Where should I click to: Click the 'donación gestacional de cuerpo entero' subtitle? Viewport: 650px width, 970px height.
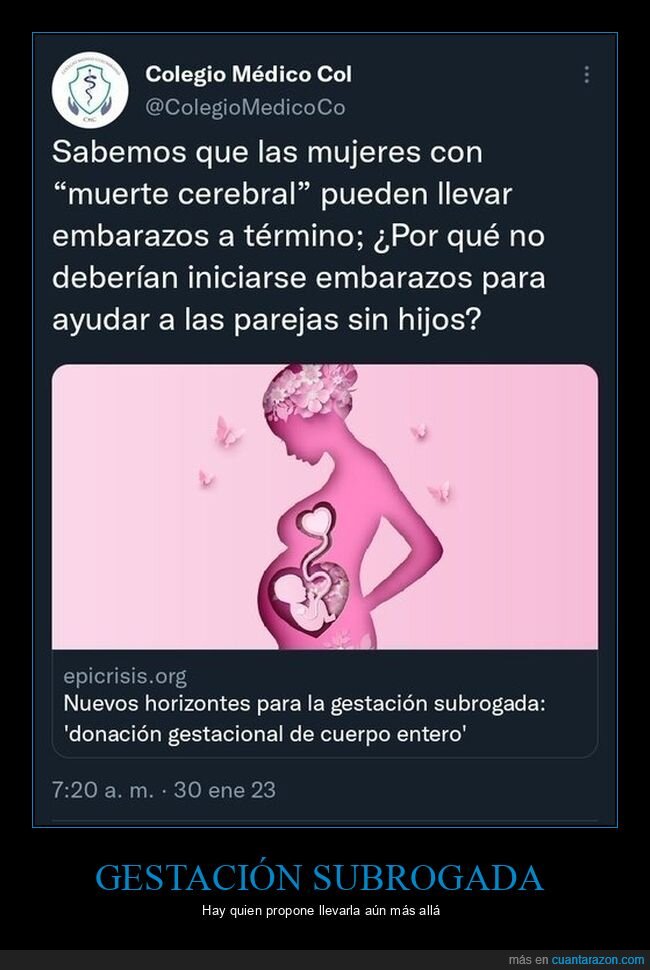(x=265, y=734)
